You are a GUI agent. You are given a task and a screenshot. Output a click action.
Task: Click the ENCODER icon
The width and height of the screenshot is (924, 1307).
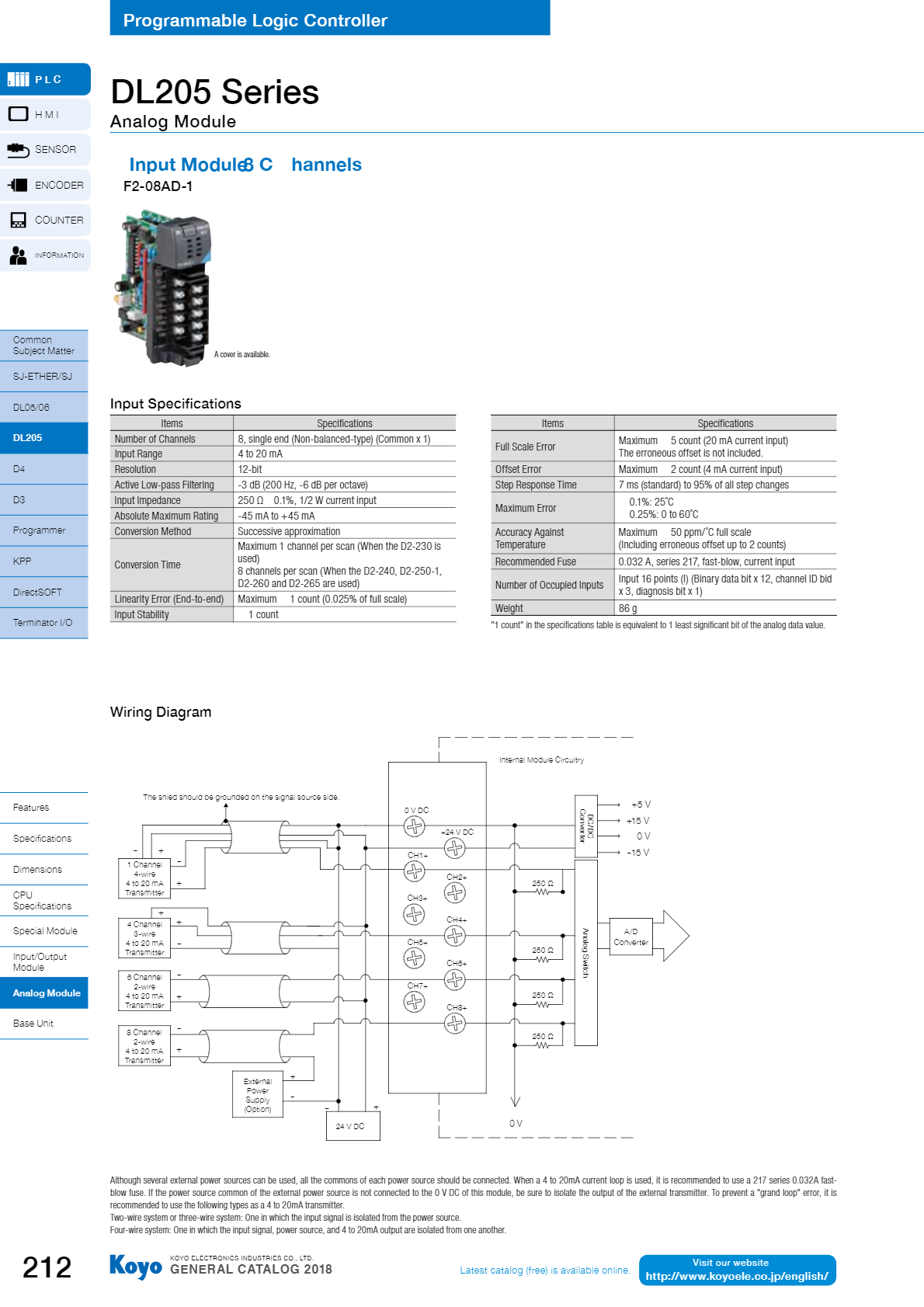[x=18, y=185]
